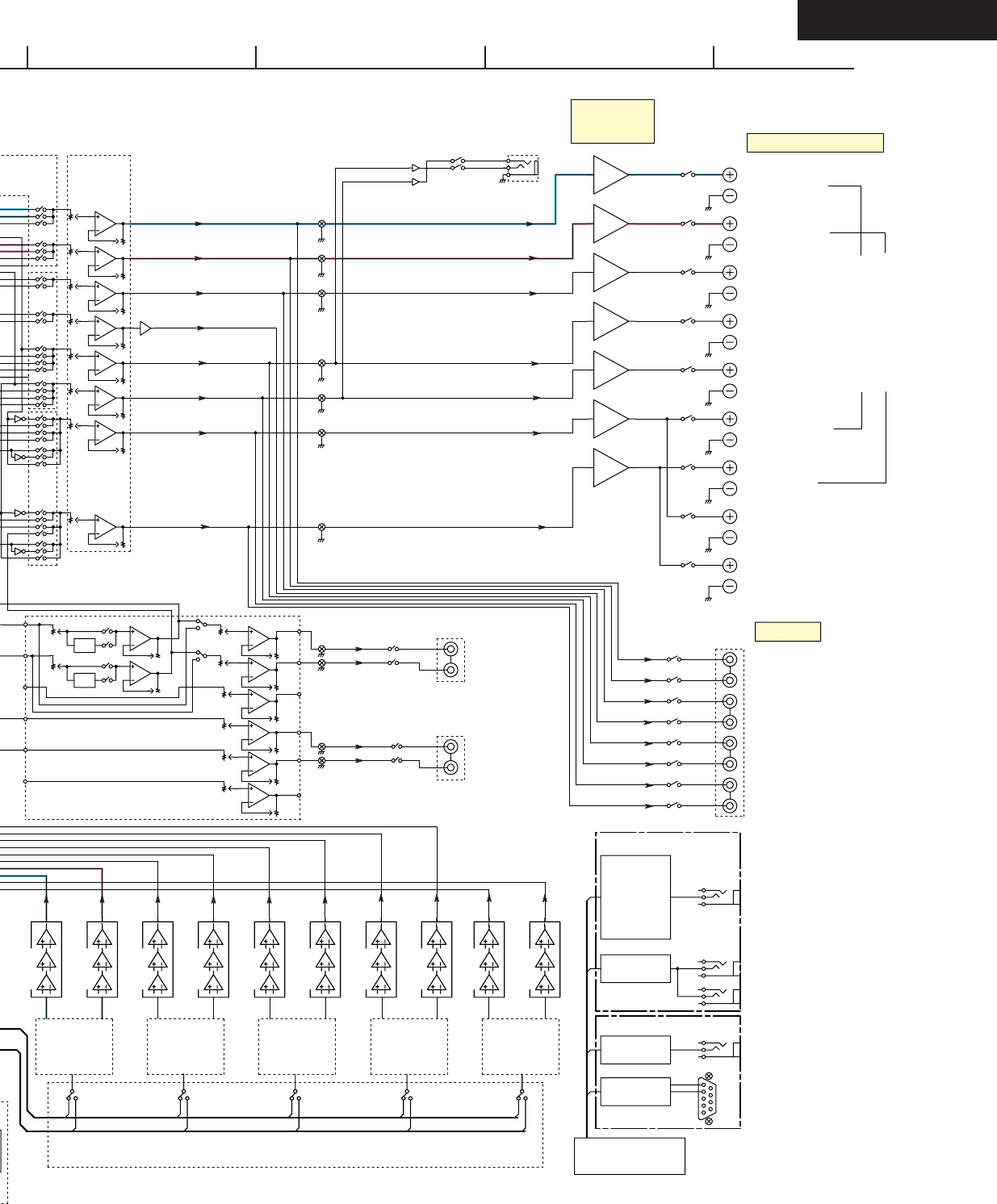
Task: Click the op-amp symbol driving the blue signal line
Action: (106, 224)
